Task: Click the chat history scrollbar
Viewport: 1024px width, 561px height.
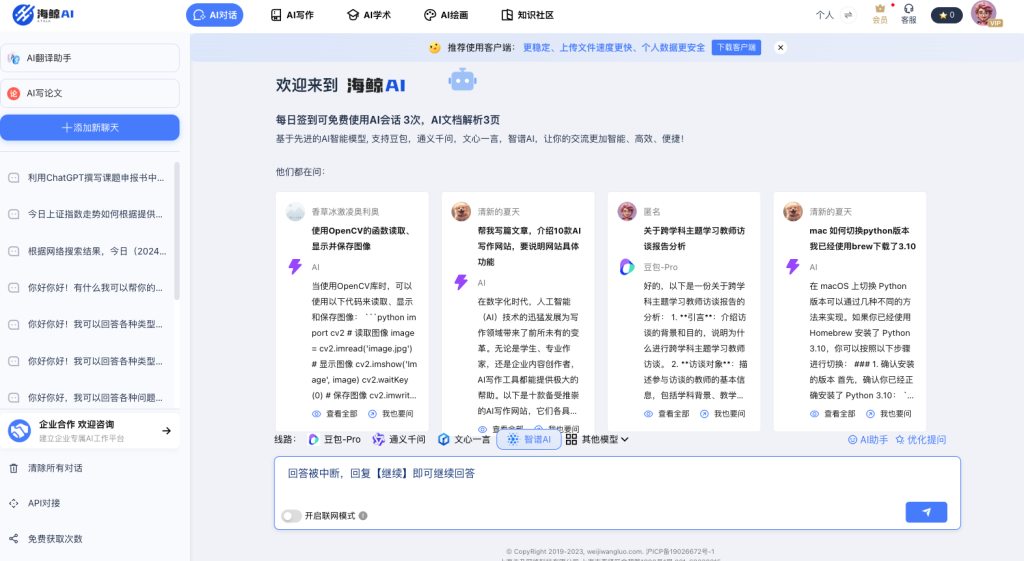Action: click(x=177, y=231)
